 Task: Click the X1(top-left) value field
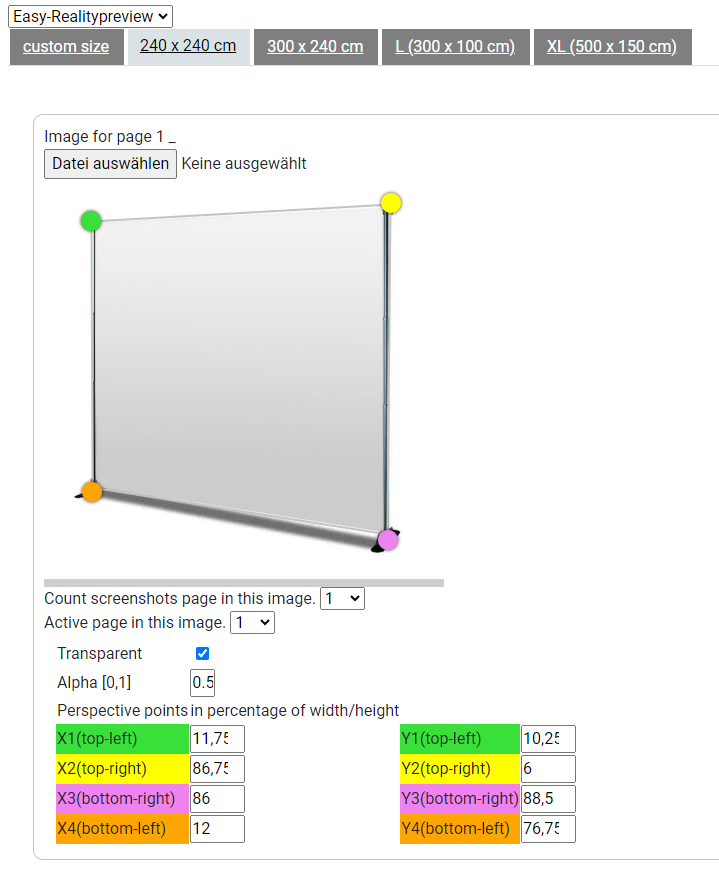(x=217, y=739)
